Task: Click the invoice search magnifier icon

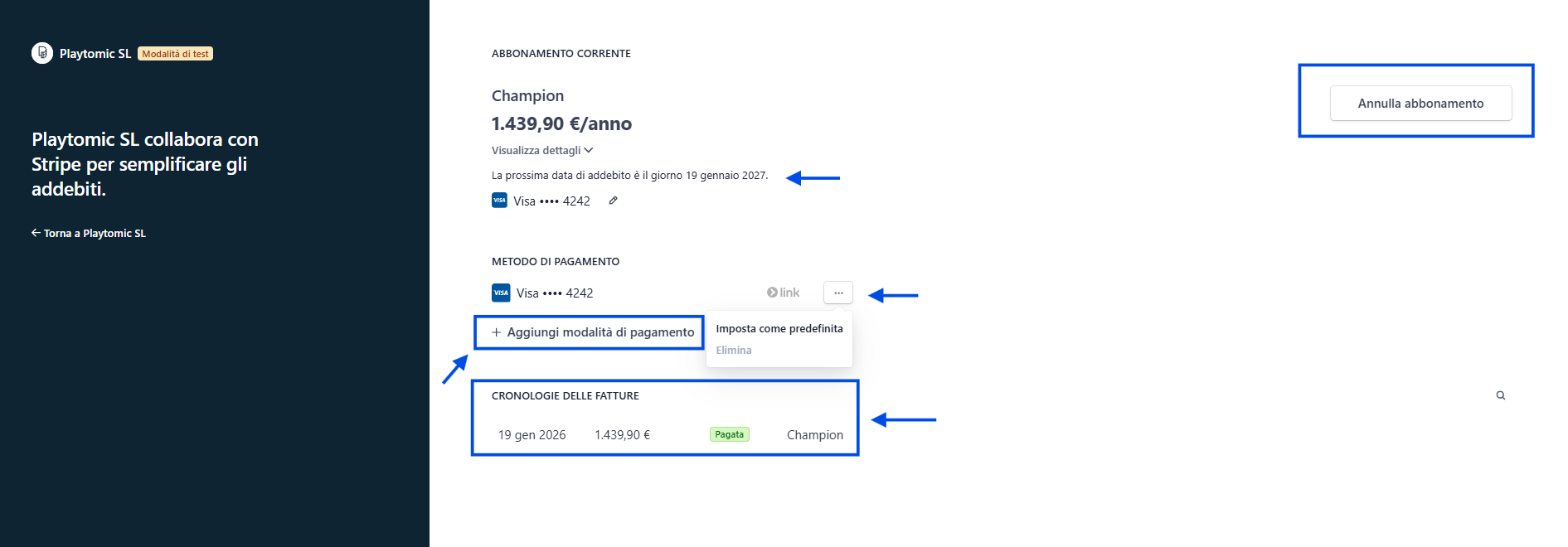Action: (1500, 395)
